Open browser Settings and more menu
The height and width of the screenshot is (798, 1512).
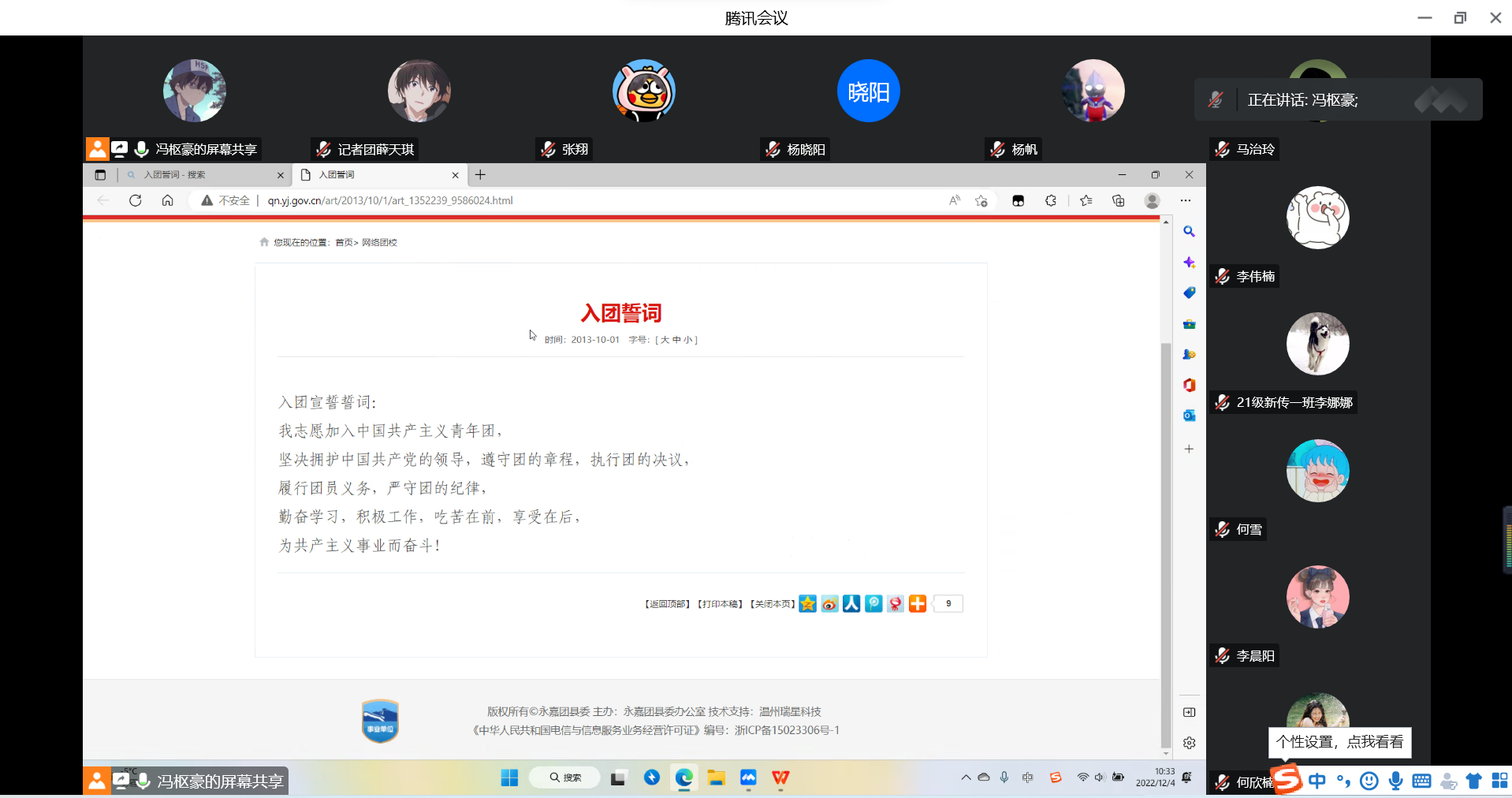point(1186,201)
